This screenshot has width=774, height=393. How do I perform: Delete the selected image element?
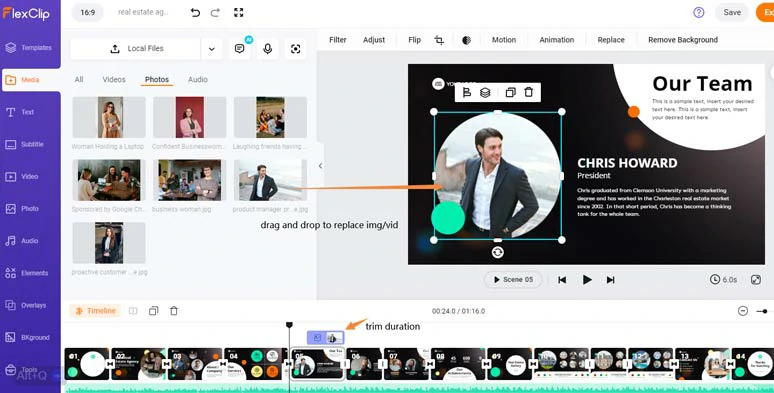click(x=529, y=92)
